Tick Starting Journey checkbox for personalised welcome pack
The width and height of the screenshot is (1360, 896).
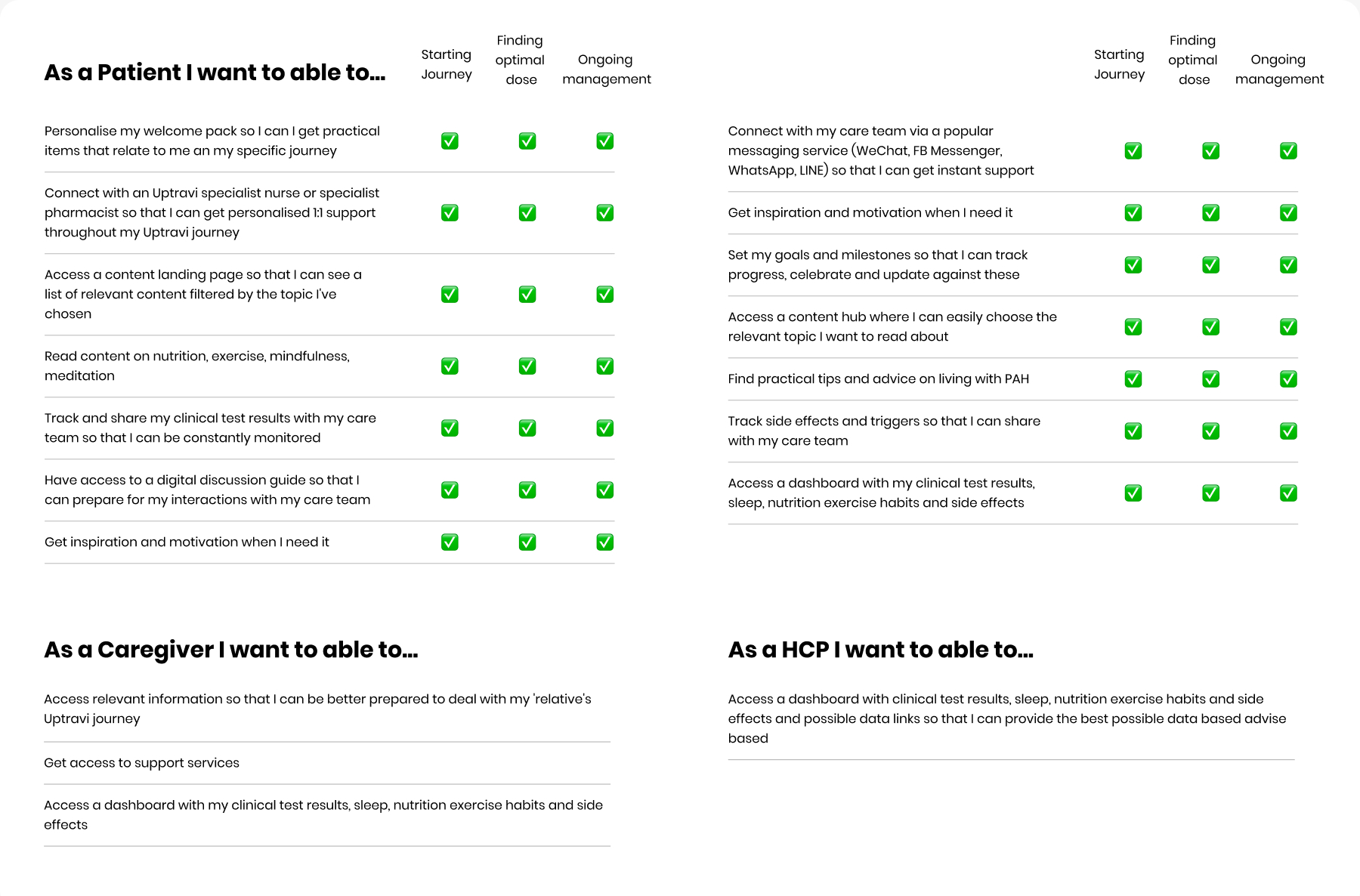(x=450, y=141)
